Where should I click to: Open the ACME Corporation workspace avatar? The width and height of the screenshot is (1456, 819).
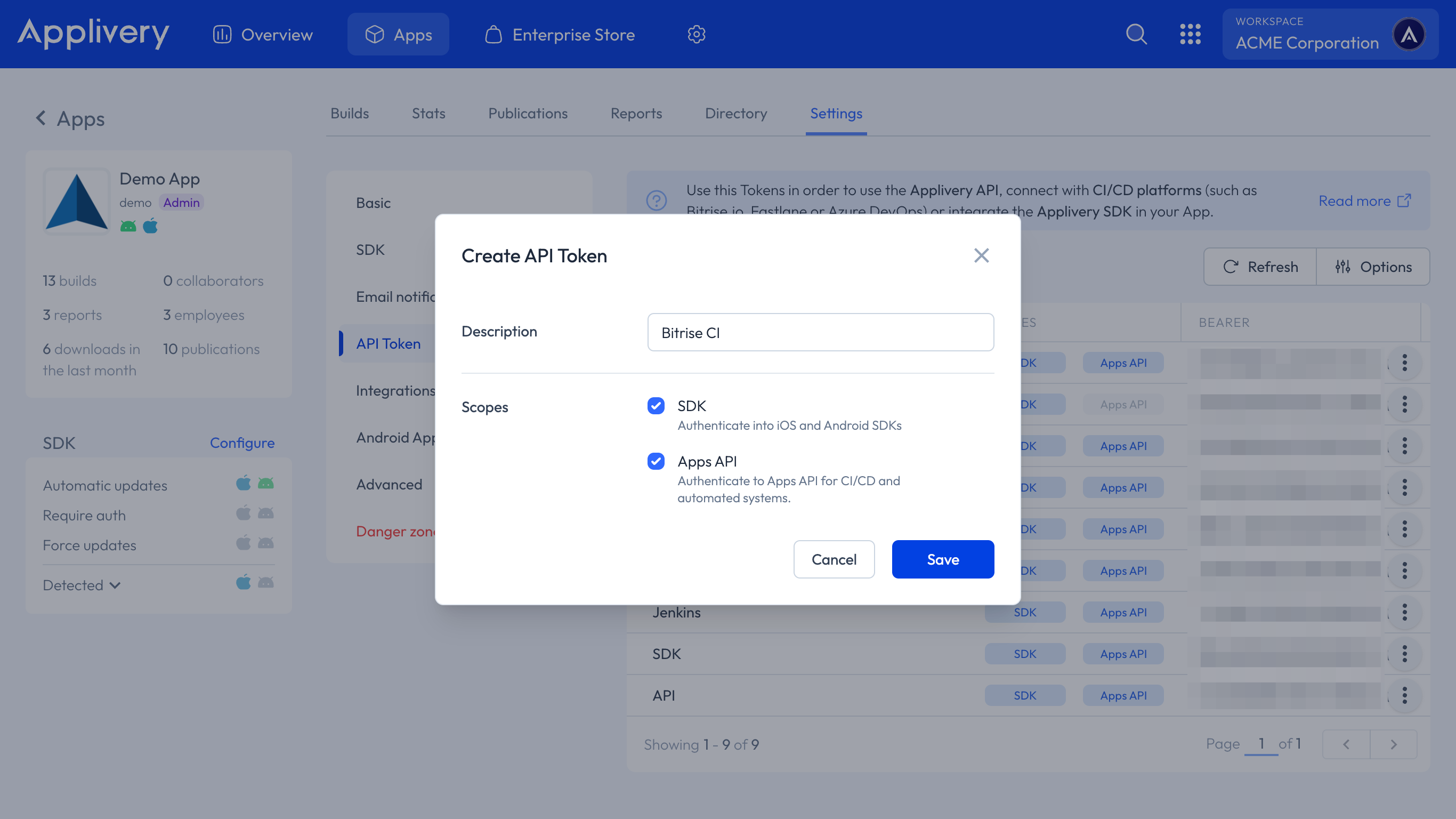click(1409, 34)
